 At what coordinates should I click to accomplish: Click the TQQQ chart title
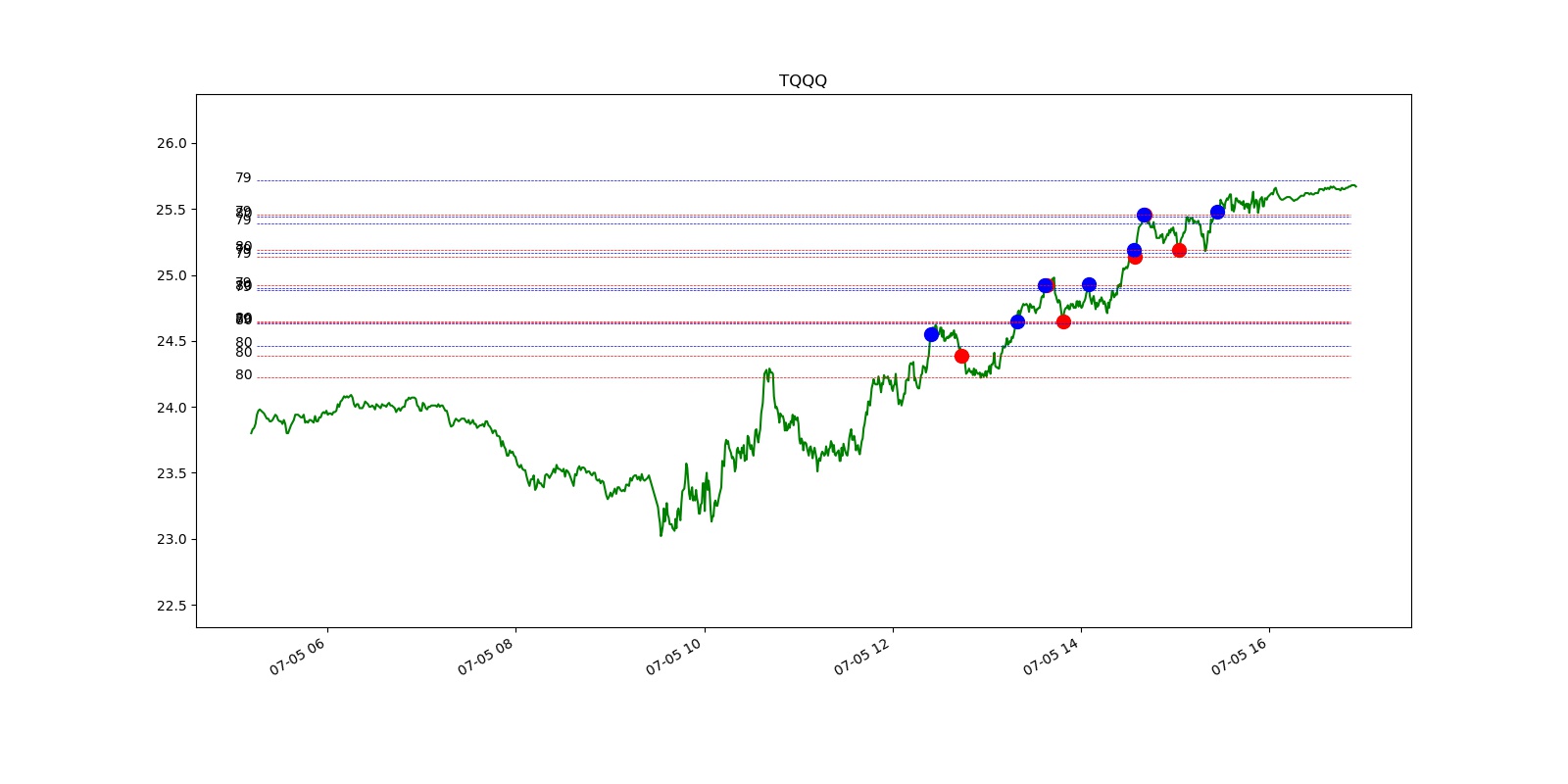803,80
